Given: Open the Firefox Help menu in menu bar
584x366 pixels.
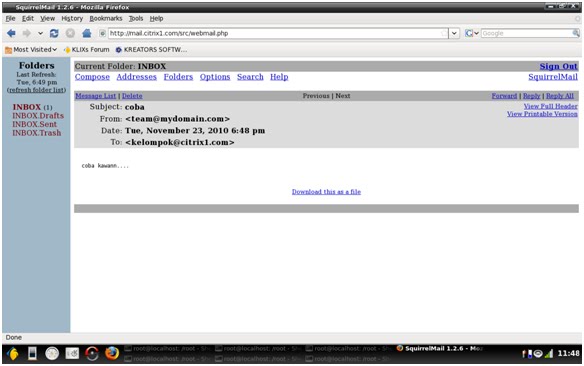Looking at the screenshot, I should point(156,18).
